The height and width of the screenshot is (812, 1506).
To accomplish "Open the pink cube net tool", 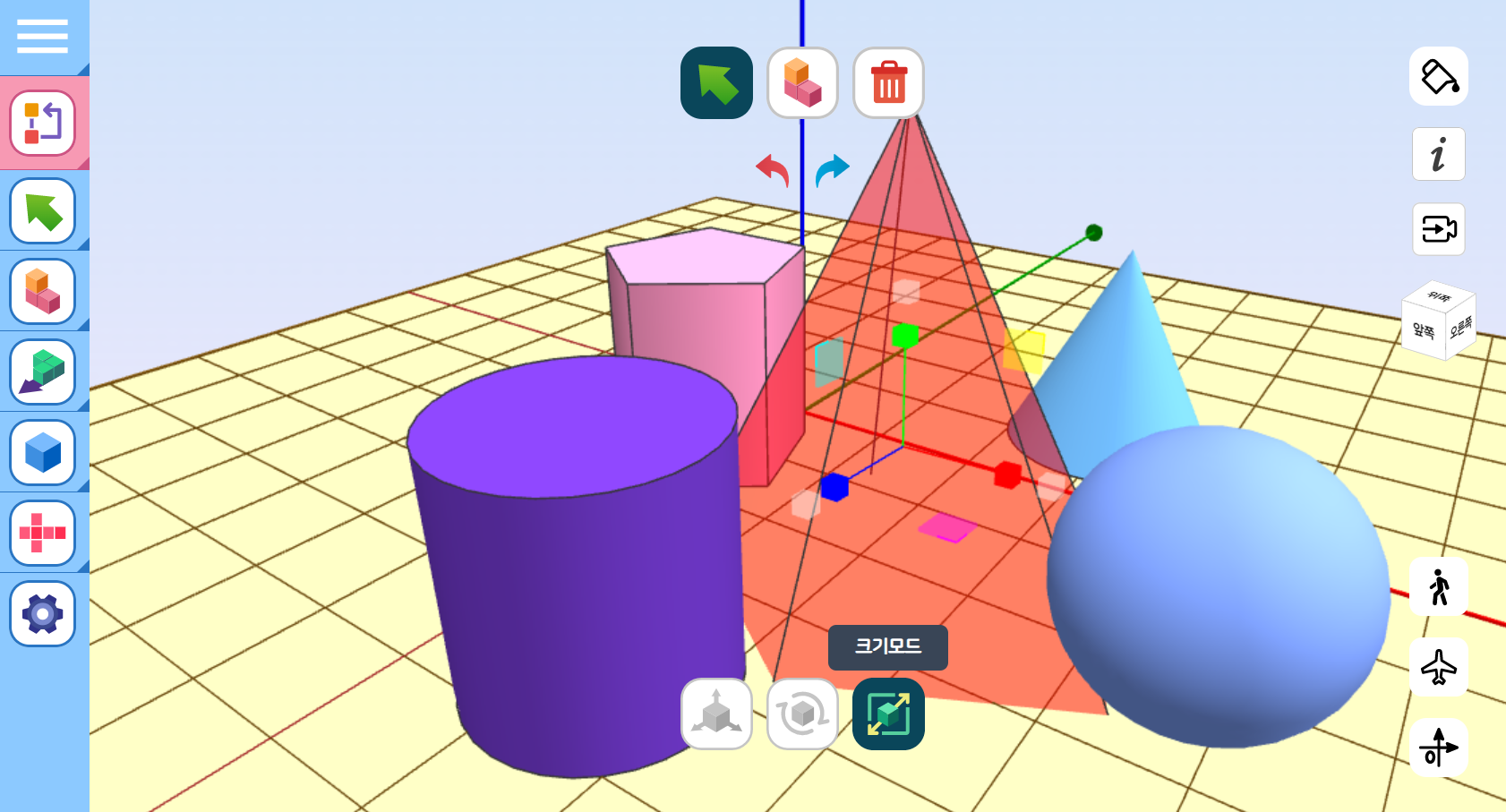I will tap(42, 534).
